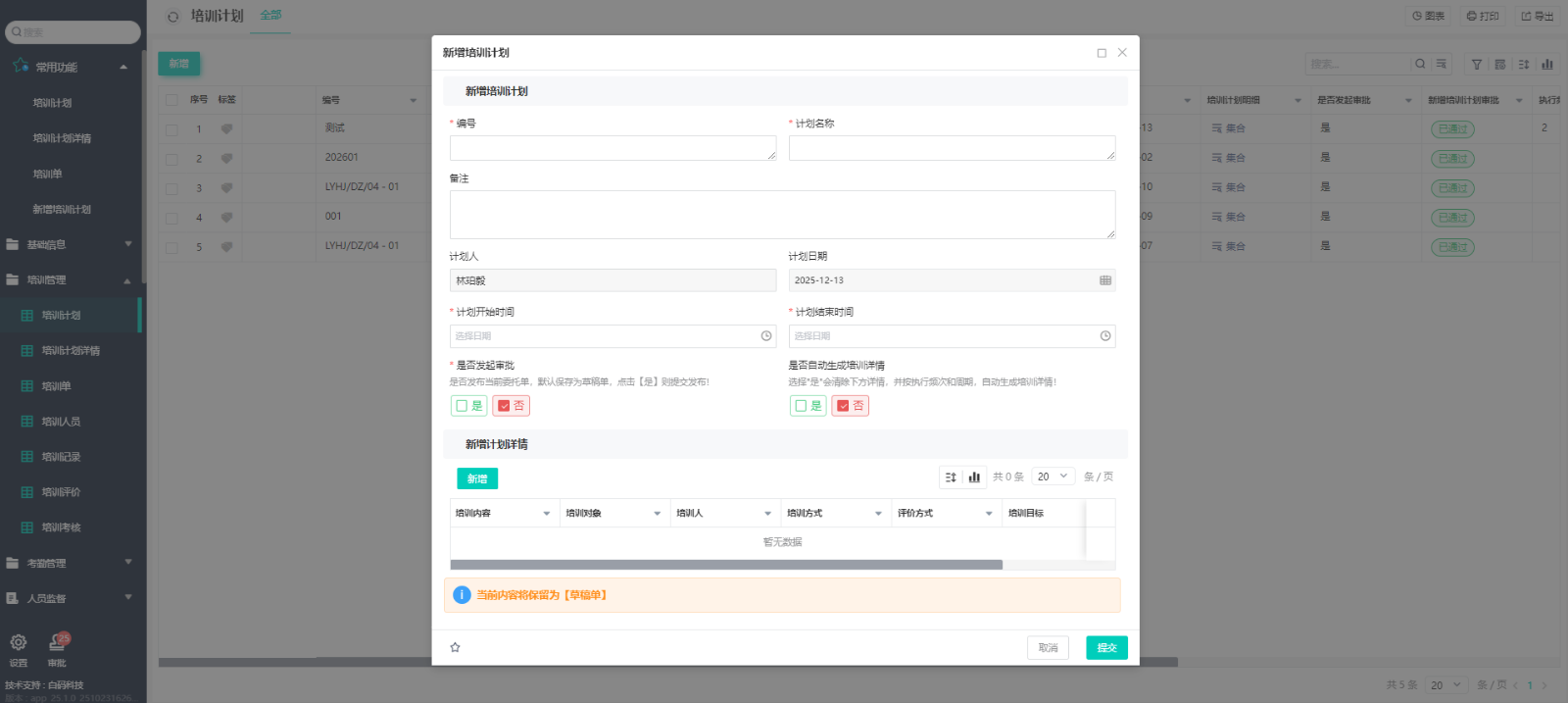
Task: Click into the 编号 input field
Action: click(x=612, y=148)
